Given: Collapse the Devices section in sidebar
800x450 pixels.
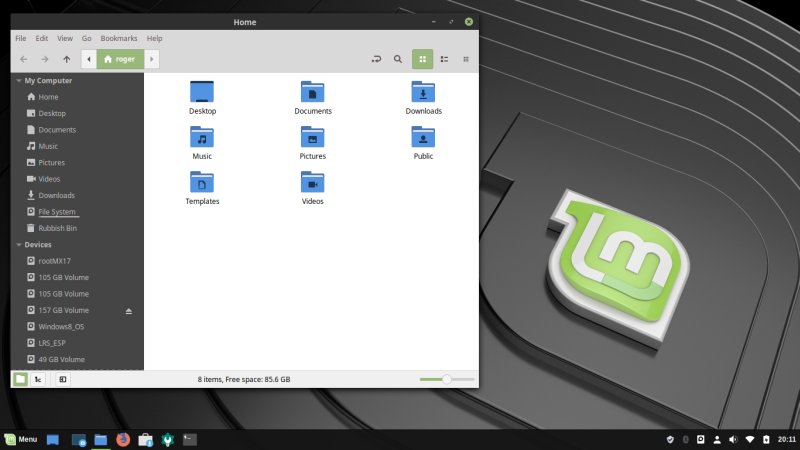Looking at the screenshot, I should pos(19,244).
